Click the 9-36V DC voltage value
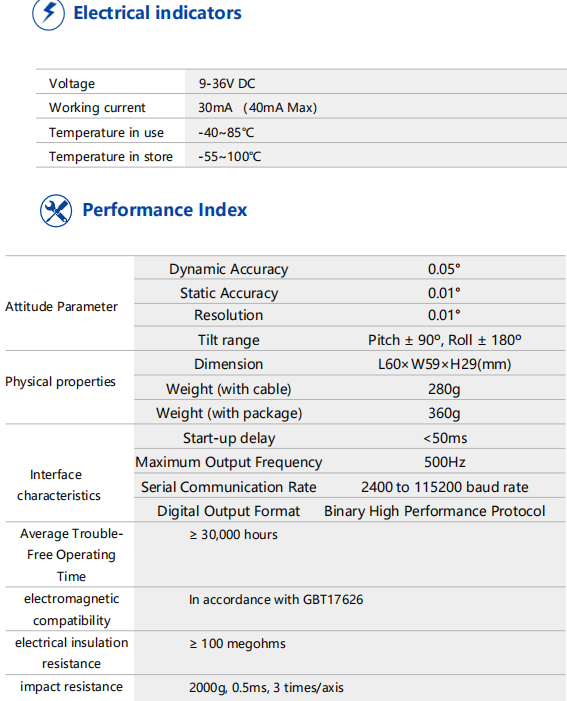 pyautogui.click(x=227, y=84)
